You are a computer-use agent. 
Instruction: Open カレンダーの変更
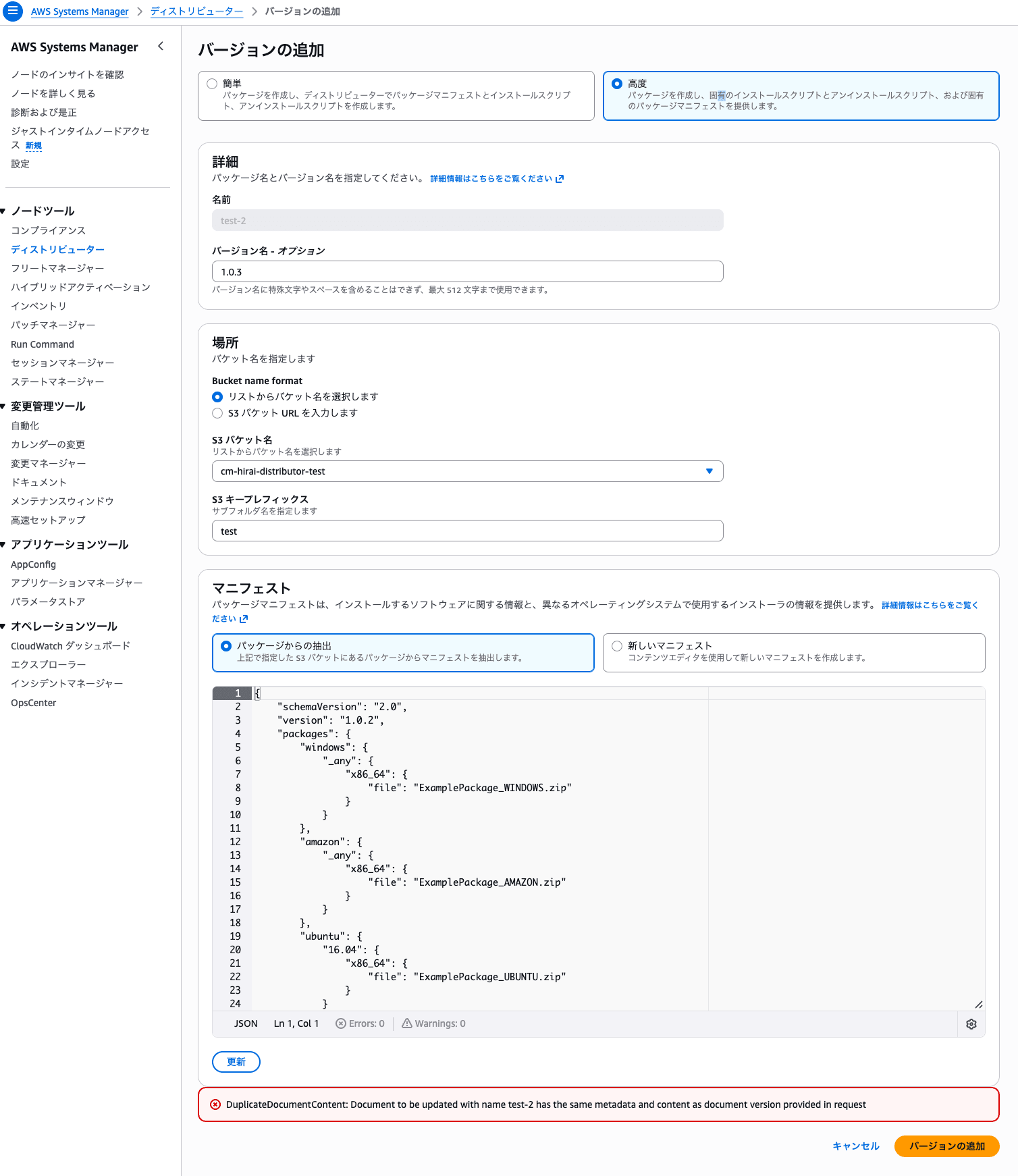[x=48, y=444]
